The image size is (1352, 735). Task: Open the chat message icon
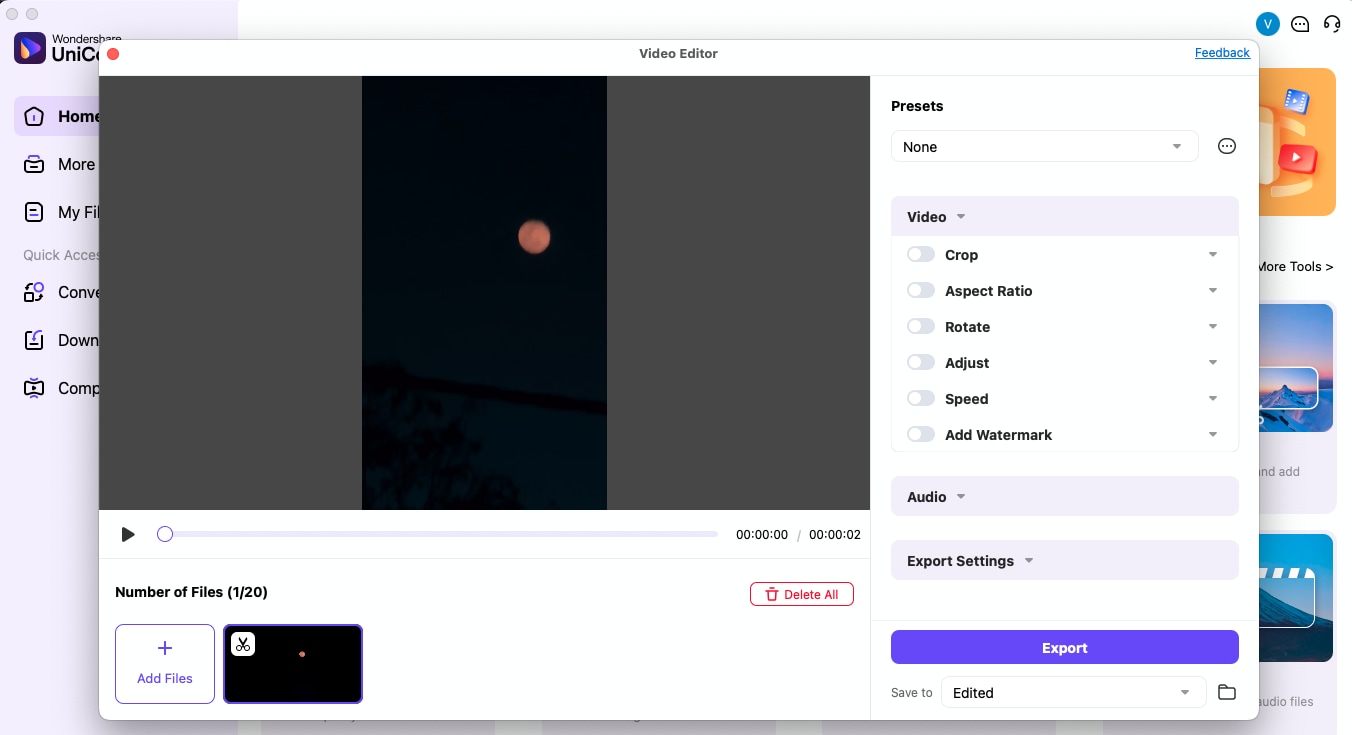click(x=1300, y=24)
